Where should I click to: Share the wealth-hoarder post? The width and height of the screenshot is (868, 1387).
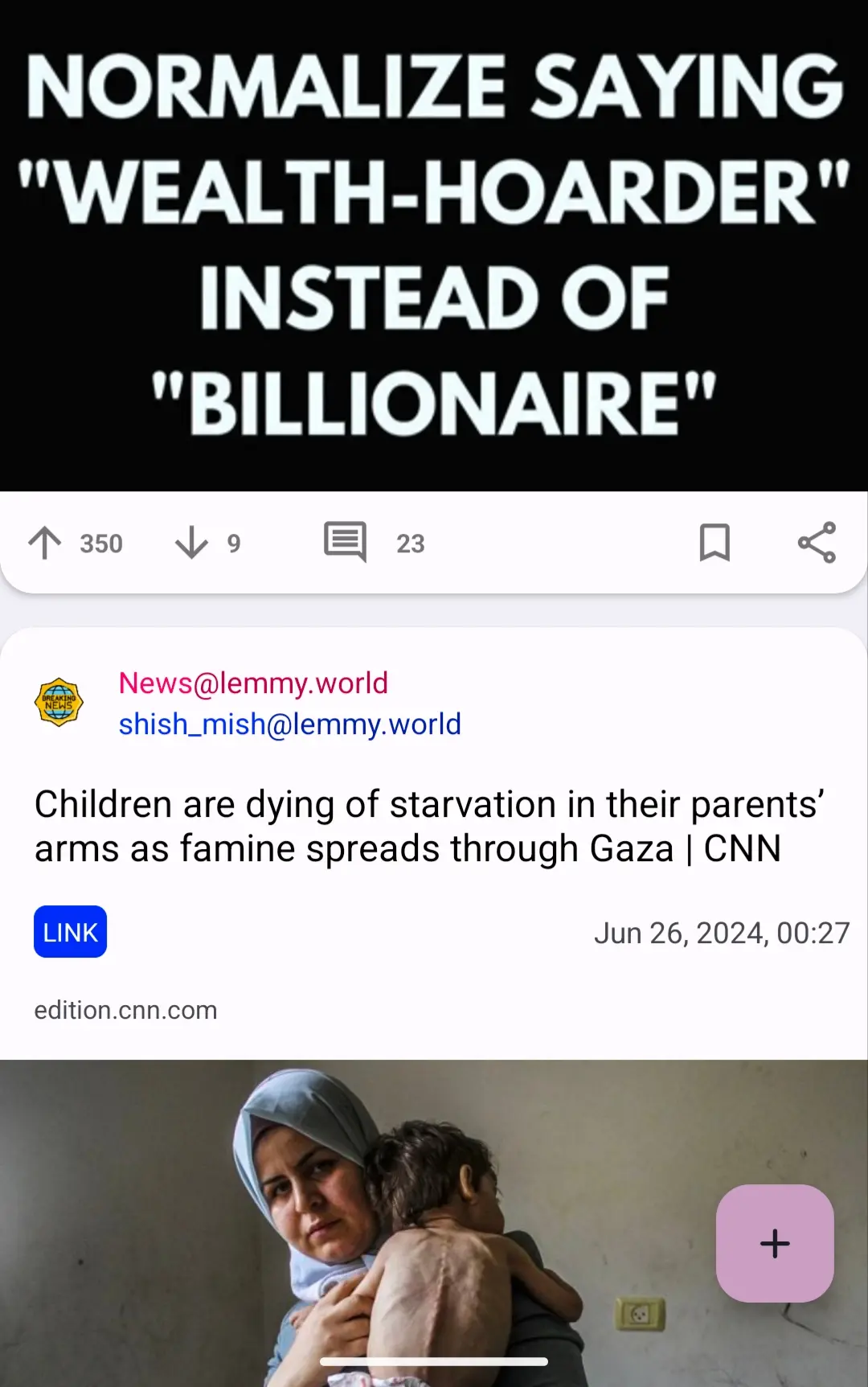tap(817, 542)
